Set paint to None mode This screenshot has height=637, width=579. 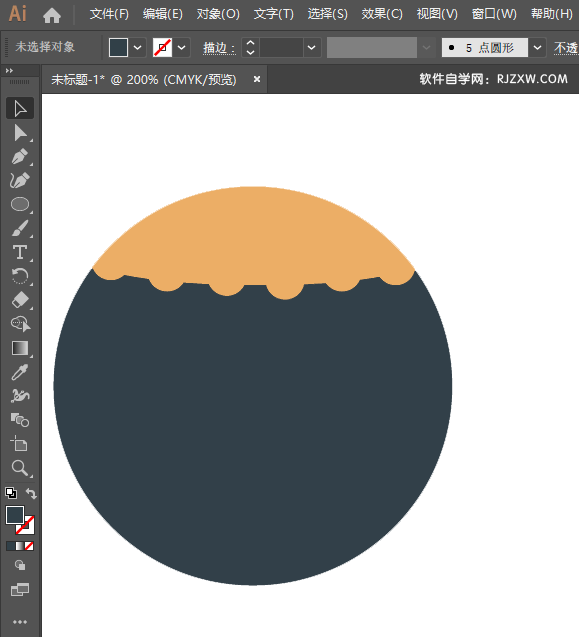click(29, 546)
